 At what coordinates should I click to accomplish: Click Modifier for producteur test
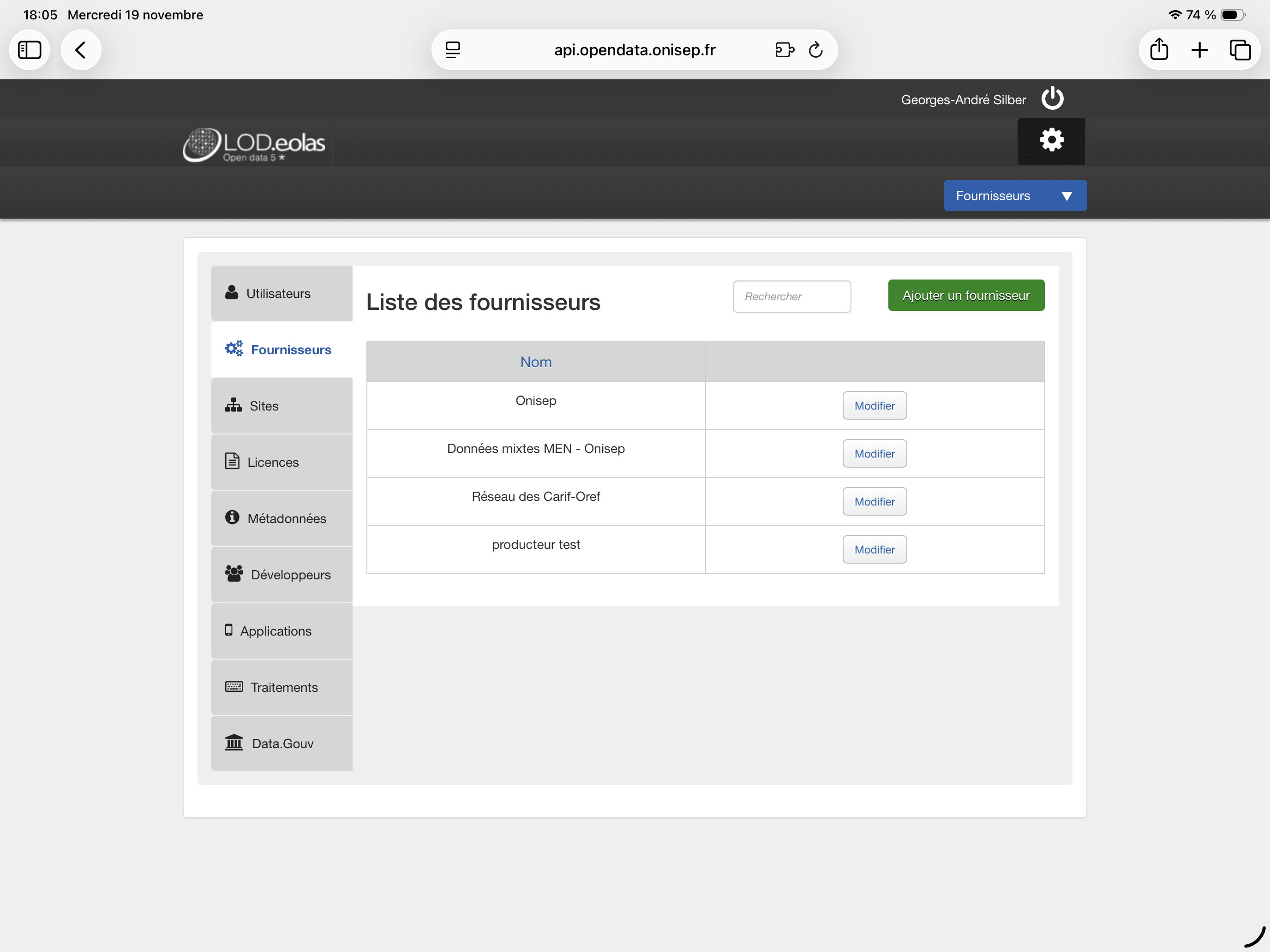874,549
